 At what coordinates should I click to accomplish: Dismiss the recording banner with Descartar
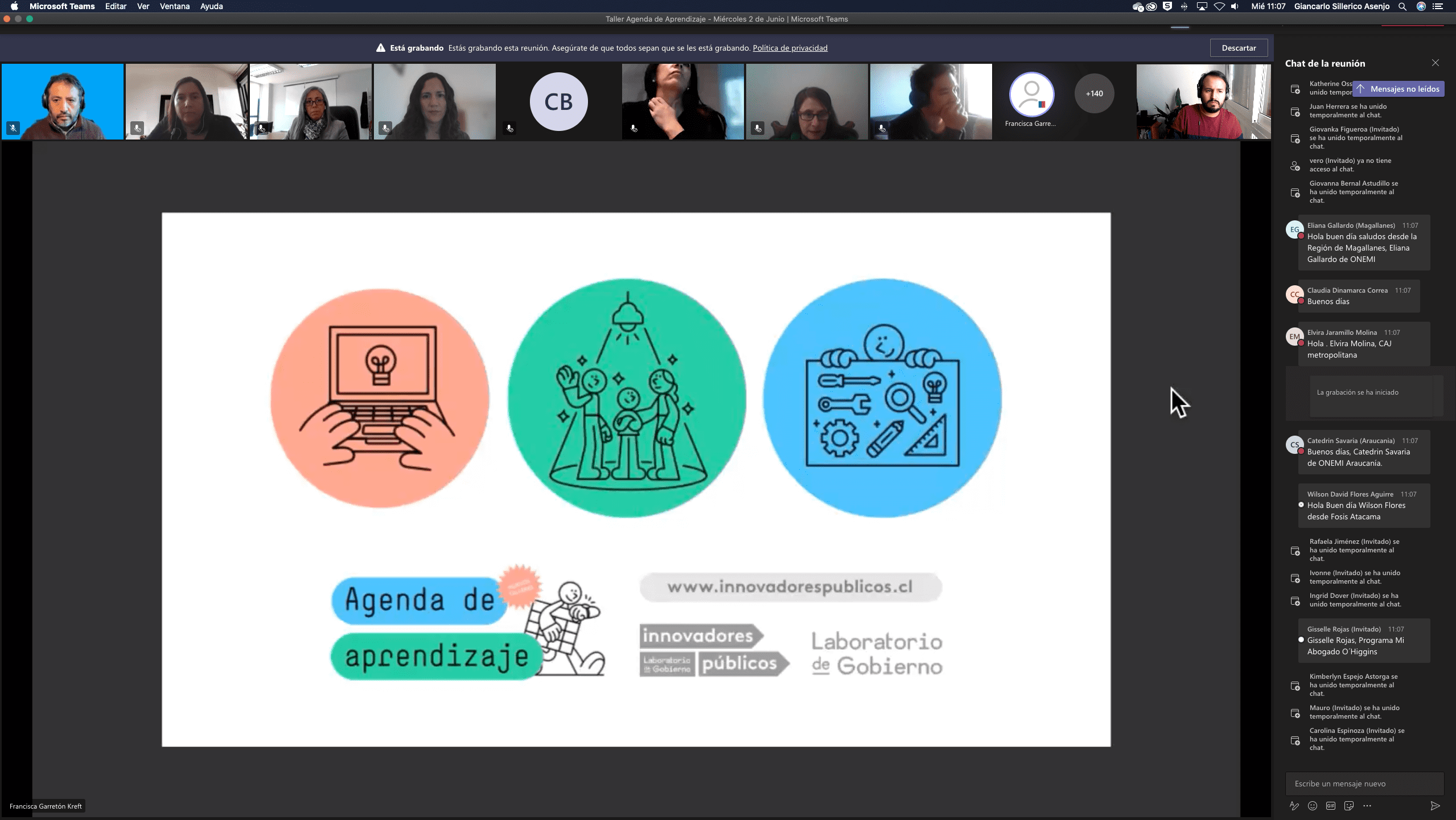tap(1239, 48)
